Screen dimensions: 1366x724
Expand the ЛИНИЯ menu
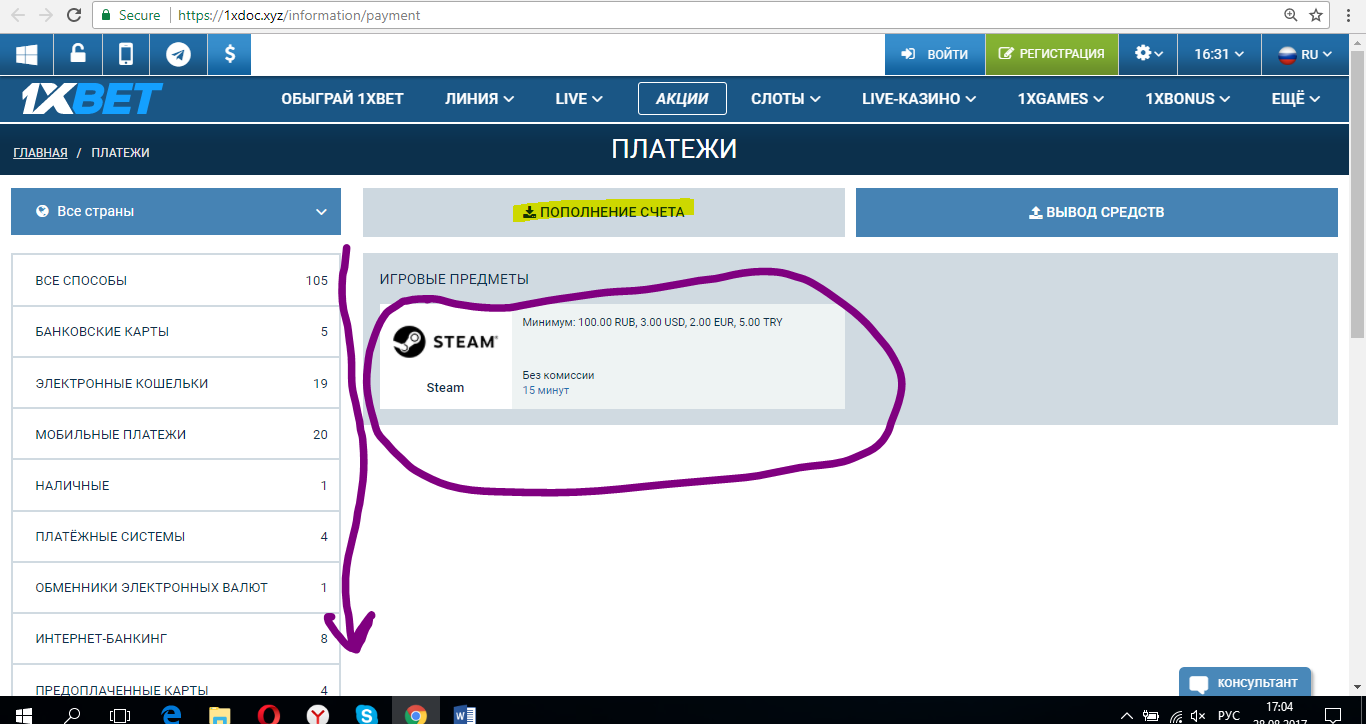[480, 98]
